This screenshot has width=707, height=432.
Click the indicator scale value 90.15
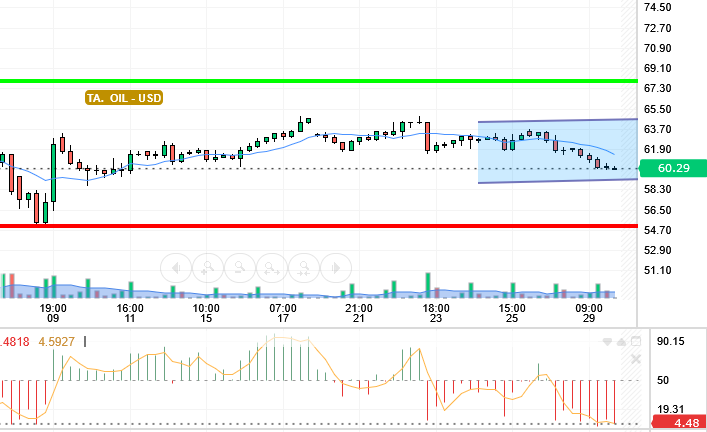(x=670, y=341)
